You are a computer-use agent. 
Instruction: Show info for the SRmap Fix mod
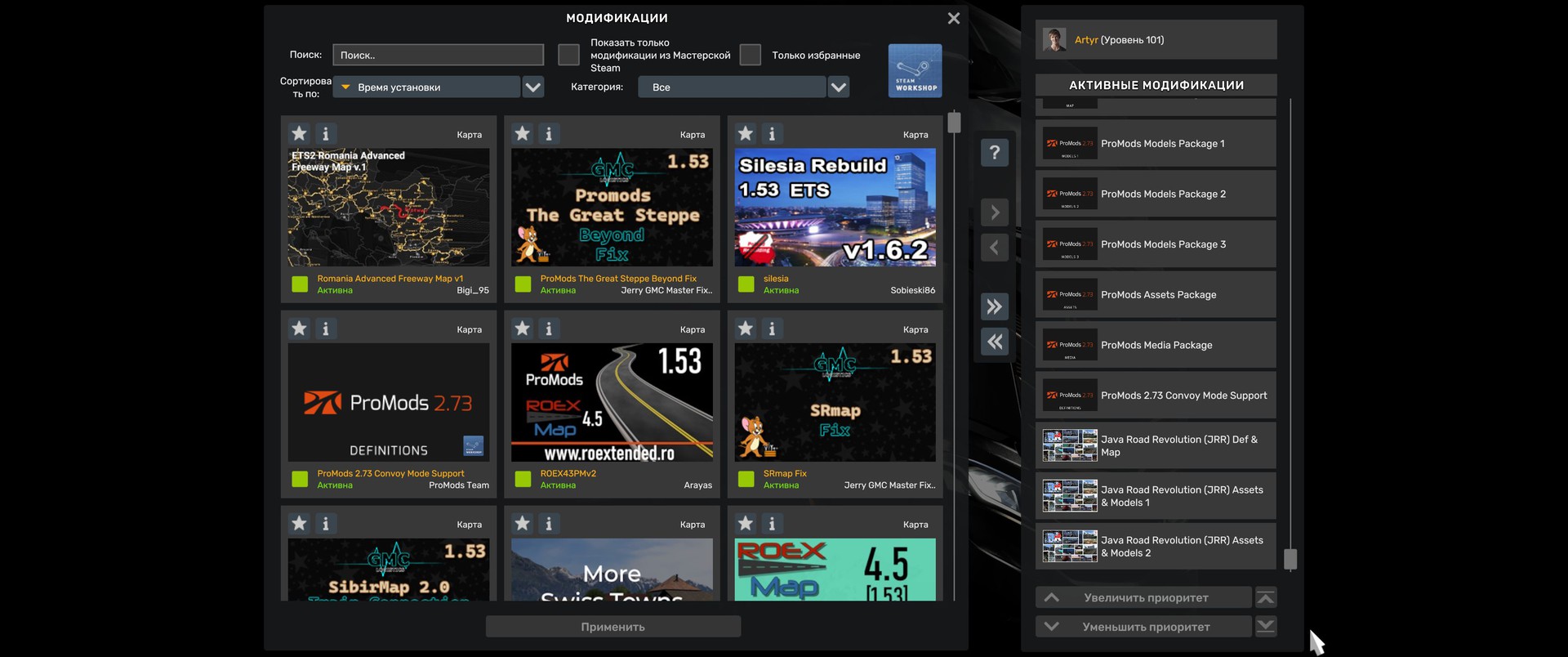pyautogui.click(x=772, y=328)
